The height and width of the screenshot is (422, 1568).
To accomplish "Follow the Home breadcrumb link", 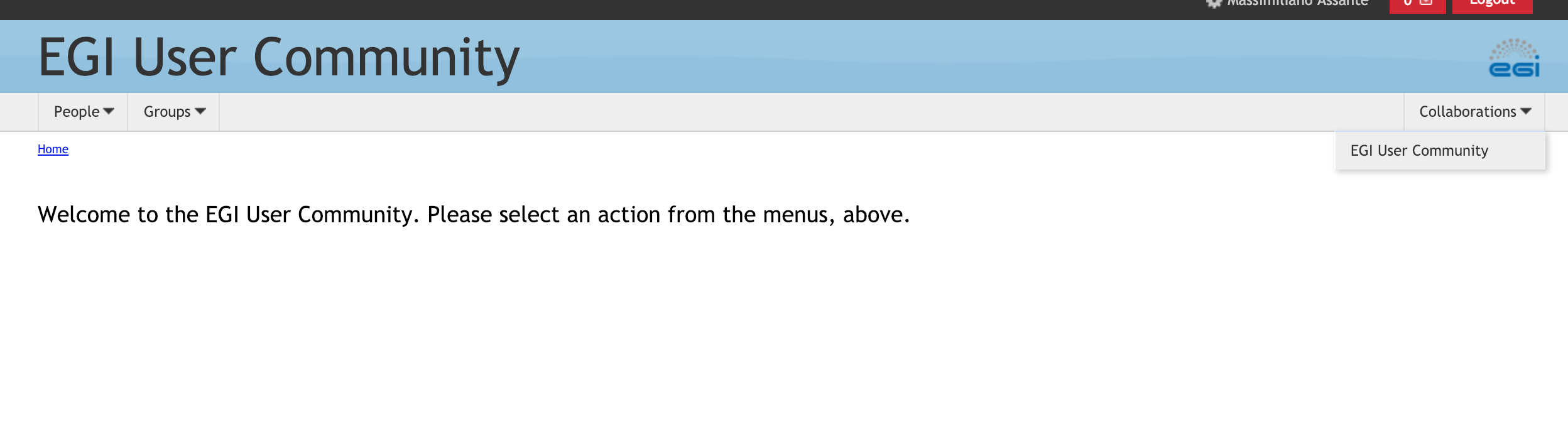I will click(53, 149).
